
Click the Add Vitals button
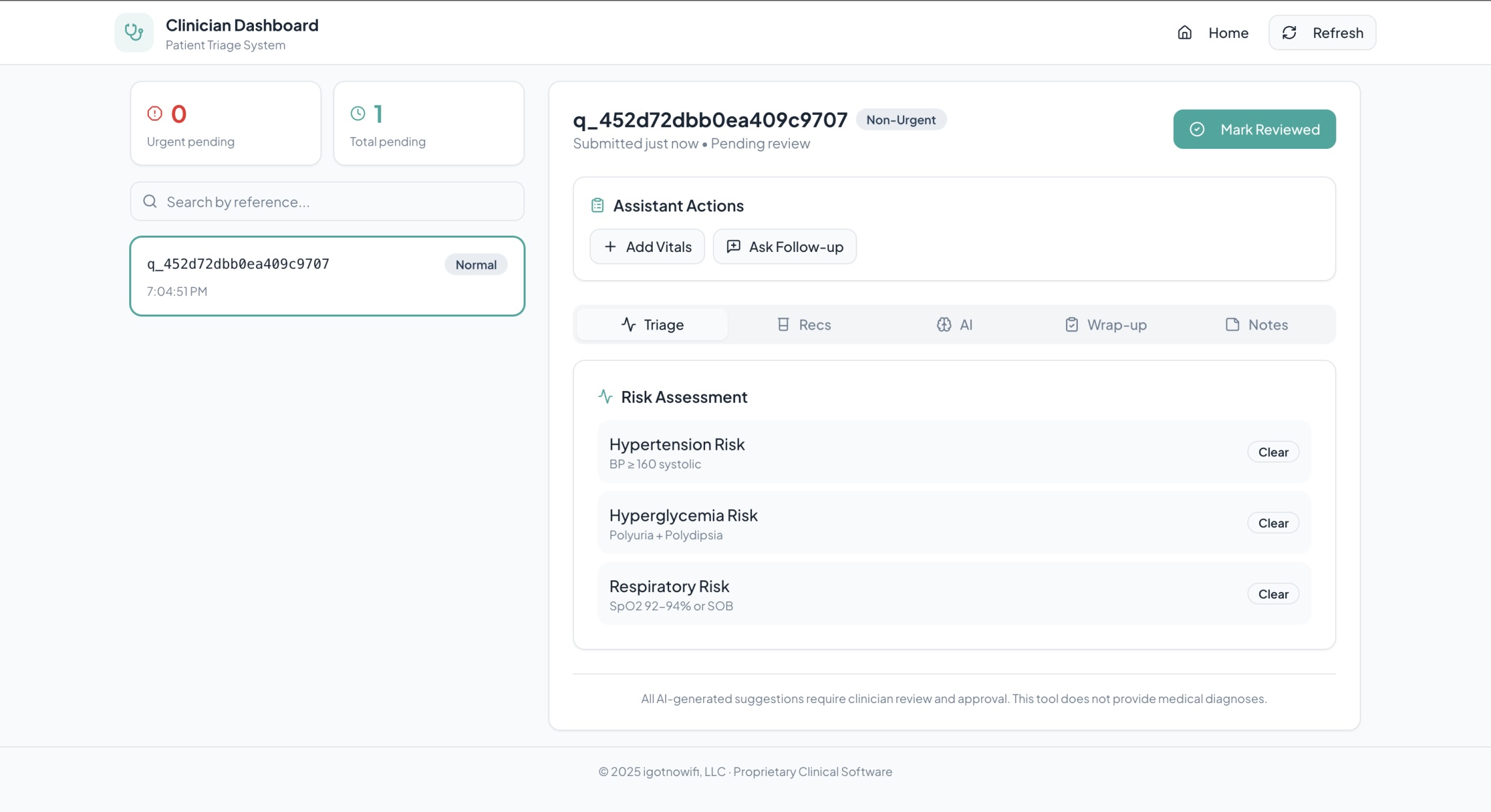[647, 247]
